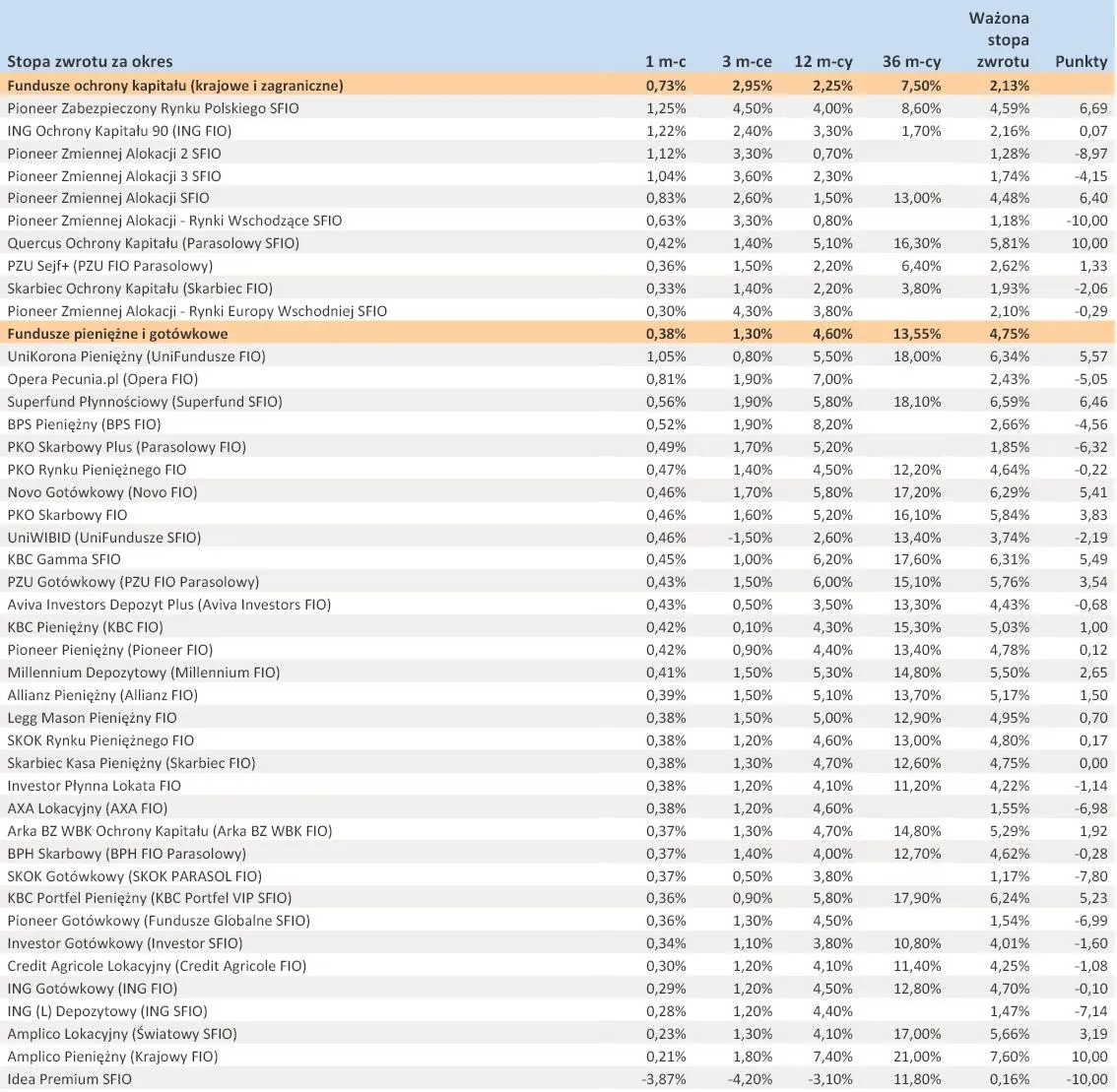Click 'ING (L) Depozytowy (ING SFIO)'
This screenshot has width=1117, height=1092.
click(x=106, y=1011)
